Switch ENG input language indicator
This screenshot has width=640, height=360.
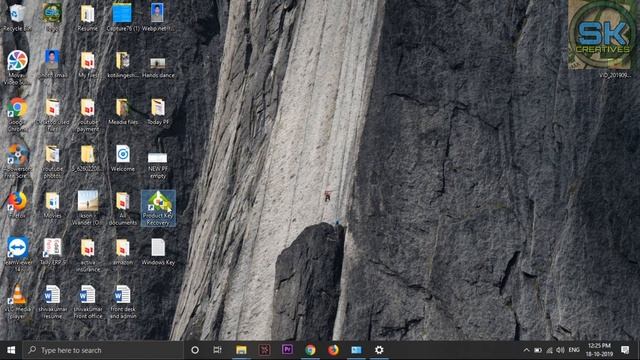click(x=574, y=350)
